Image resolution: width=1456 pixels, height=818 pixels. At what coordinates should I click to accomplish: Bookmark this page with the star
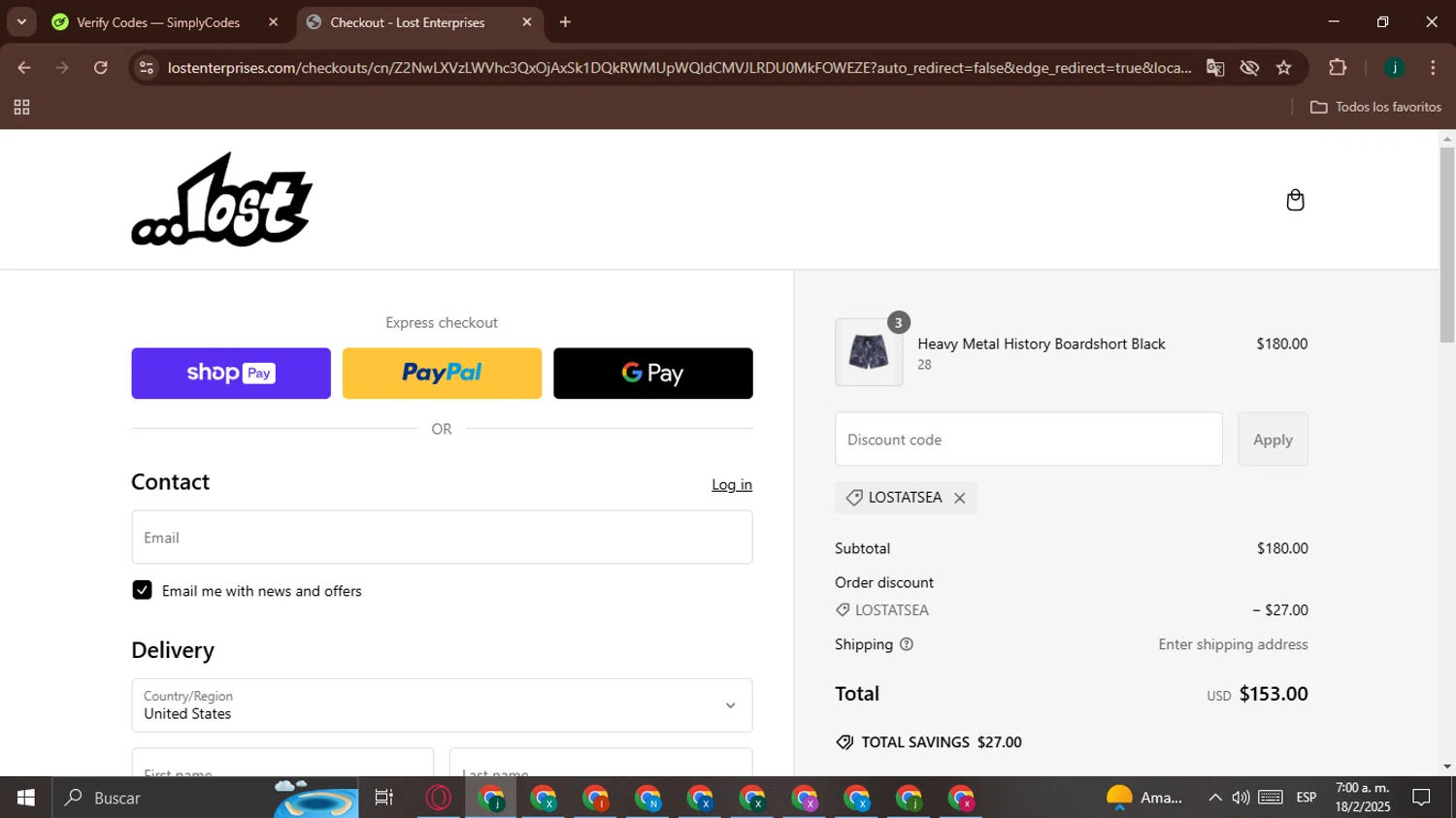pyautogui.click(x=1284, y=68)
